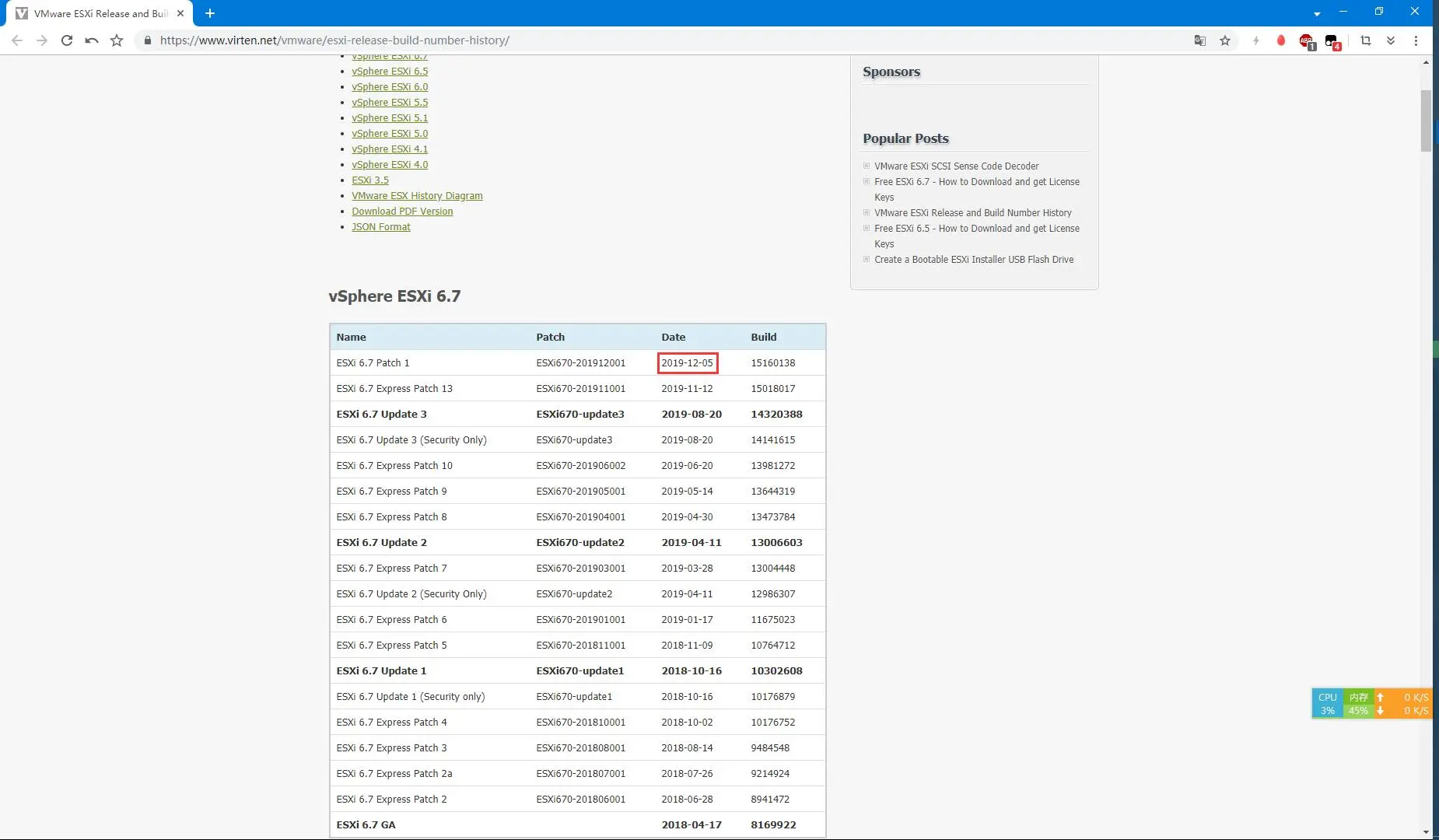This screenshot has width=1439, height=840.
Task: Click the screenshot crop tool icon
Action: [x=1365, y=40]
